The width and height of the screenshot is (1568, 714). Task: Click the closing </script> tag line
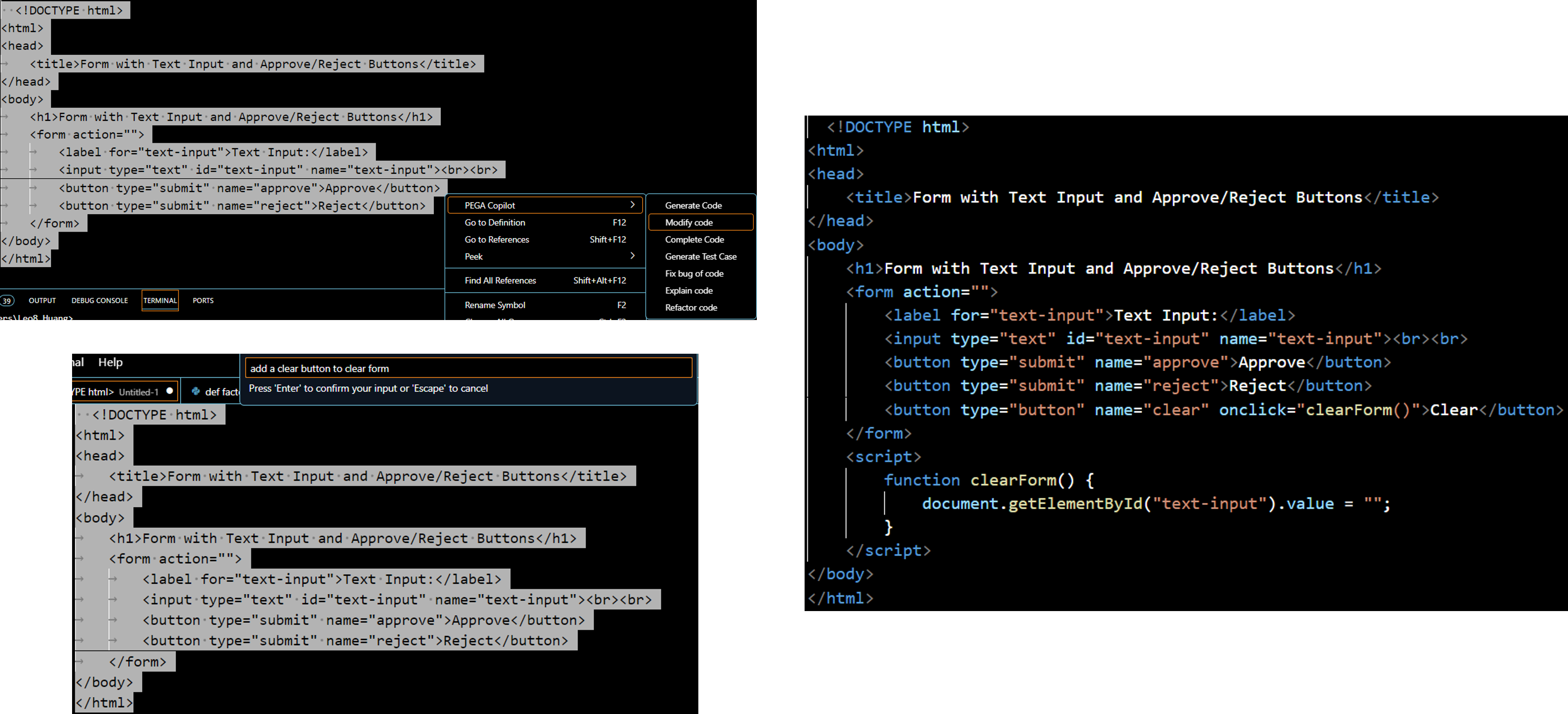coord(888,551)
